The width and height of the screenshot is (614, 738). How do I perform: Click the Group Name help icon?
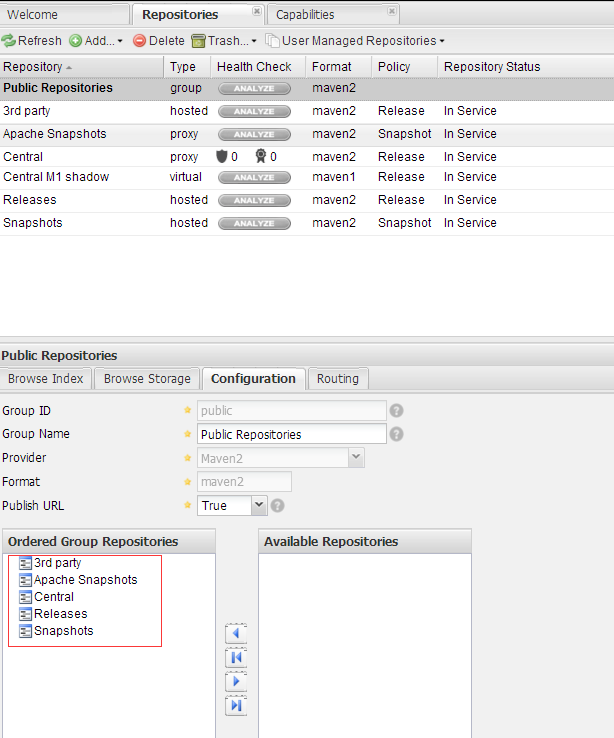point(397,434)
